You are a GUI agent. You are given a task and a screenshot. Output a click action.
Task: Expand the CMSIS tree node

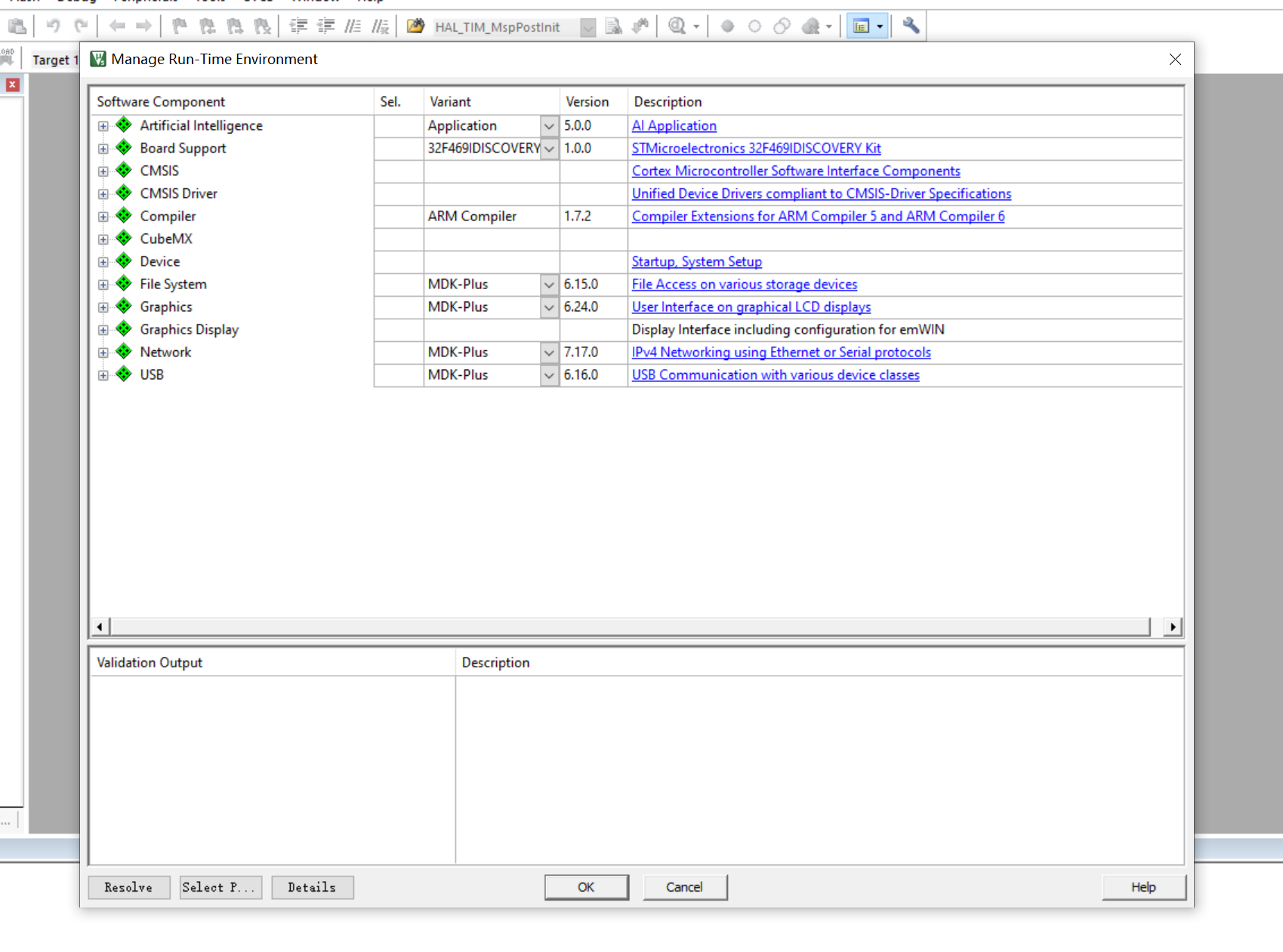click(x=103, y=171)
